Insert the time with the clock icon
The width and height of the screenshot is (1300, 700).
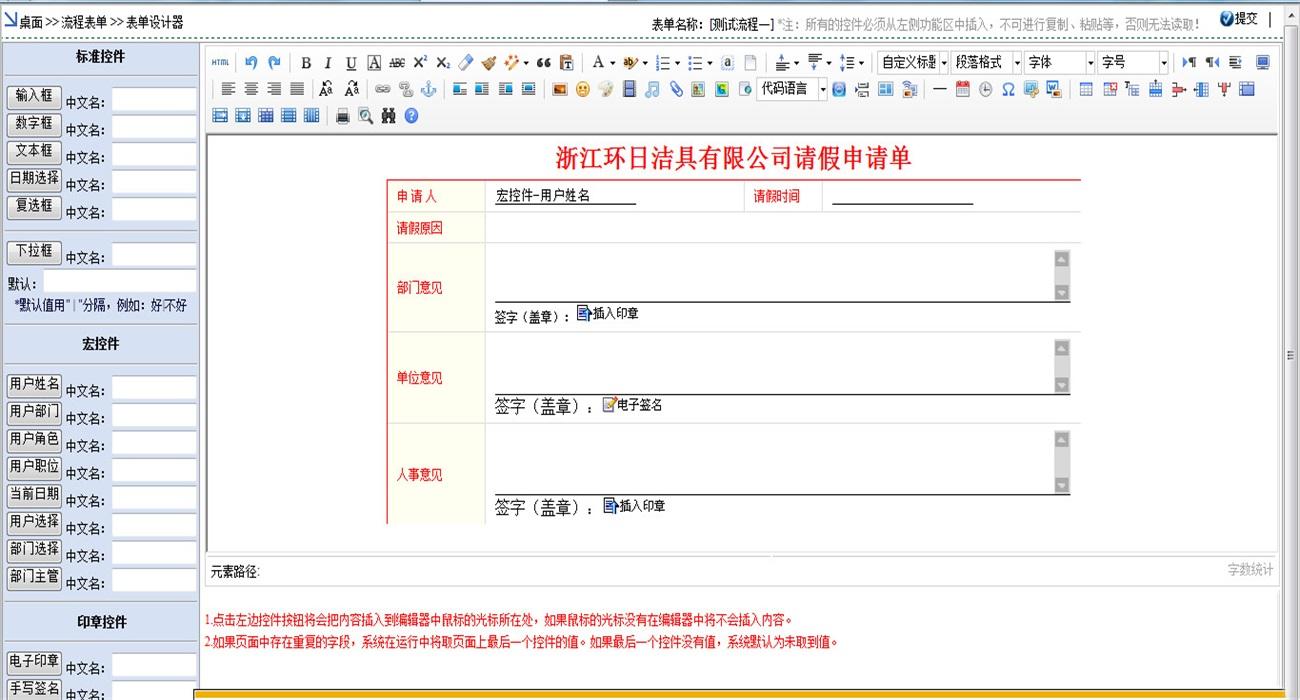985,89
